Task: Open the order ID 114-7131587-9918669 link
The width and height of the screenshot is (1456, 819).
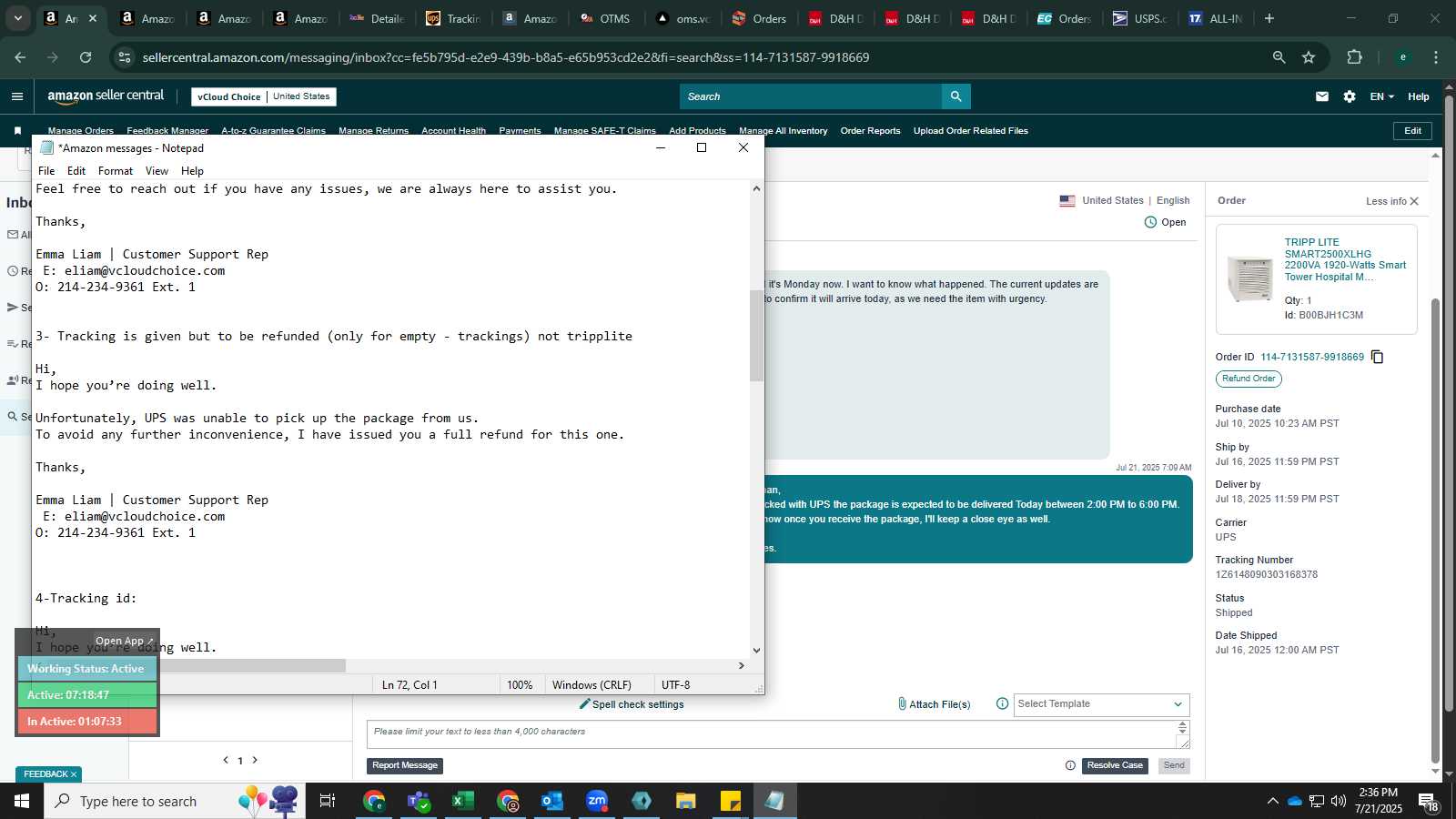Action: point(1312,357)
